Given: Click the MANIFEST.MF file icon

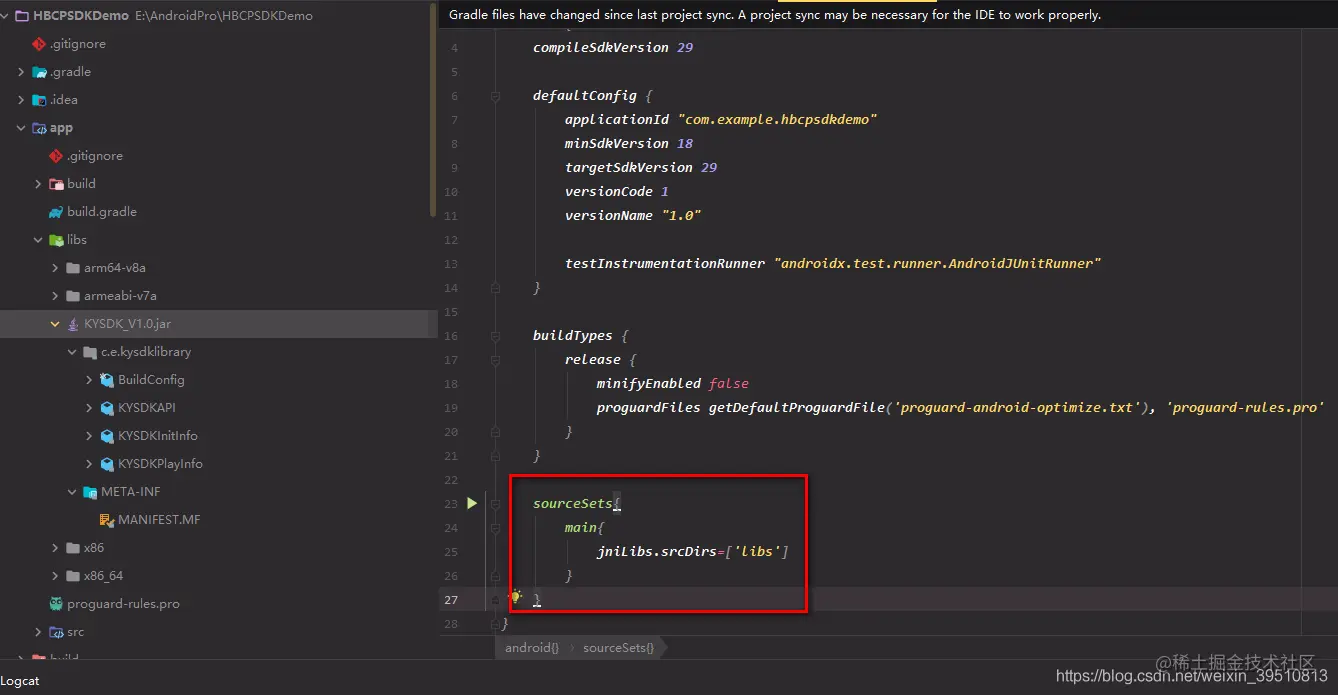Looking at the screenshot, I should [x=107, y=520].
